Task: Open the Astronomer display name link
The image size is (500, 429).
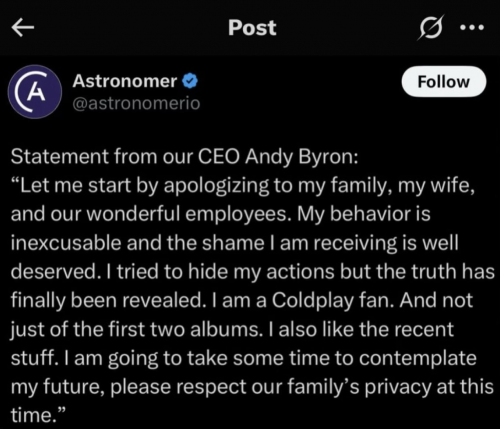Action: click(x=125, y=81)
